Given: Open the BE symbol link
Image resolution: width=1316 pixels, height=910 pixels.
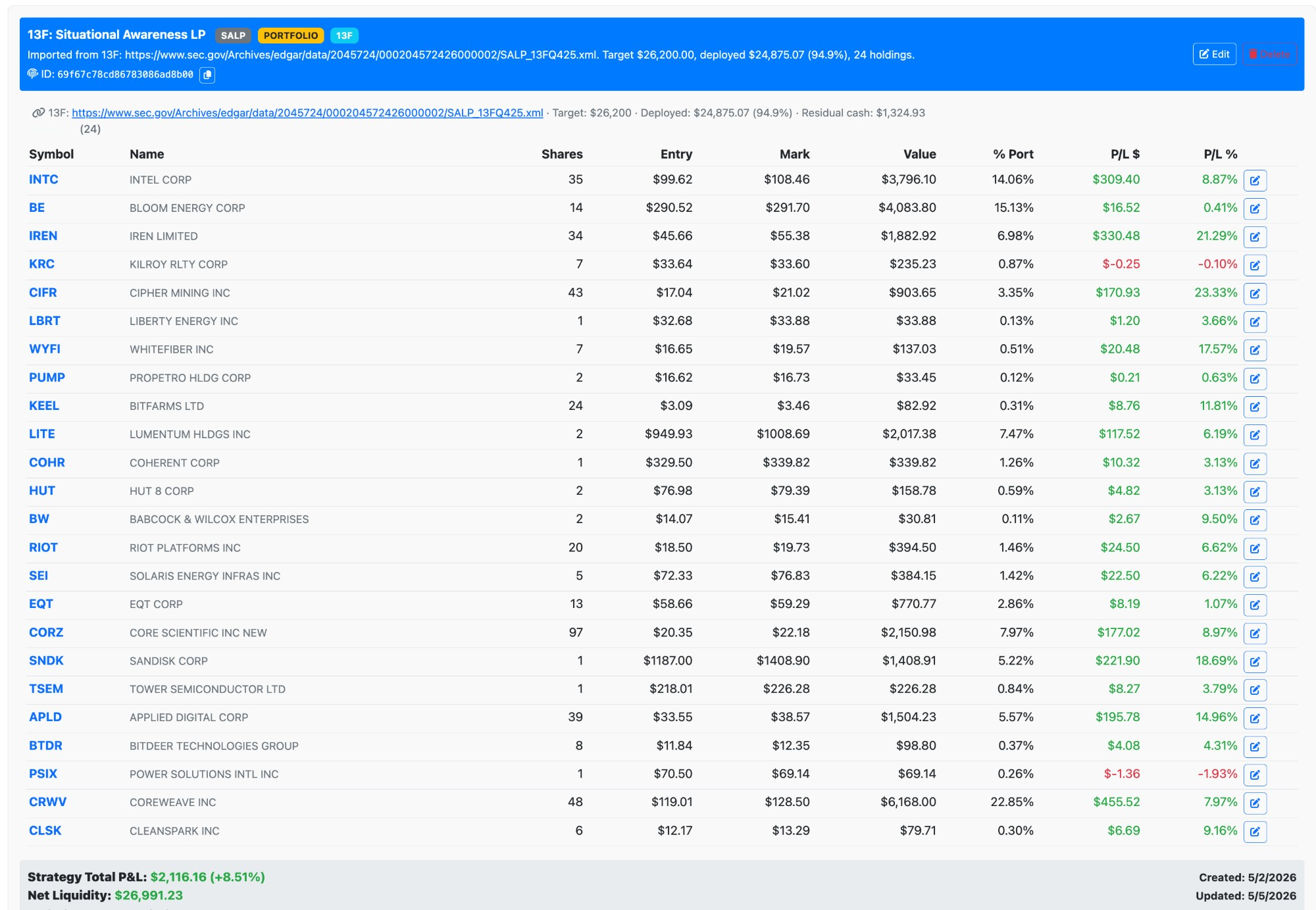Looking at the screenshot, I should pos(37,207).
